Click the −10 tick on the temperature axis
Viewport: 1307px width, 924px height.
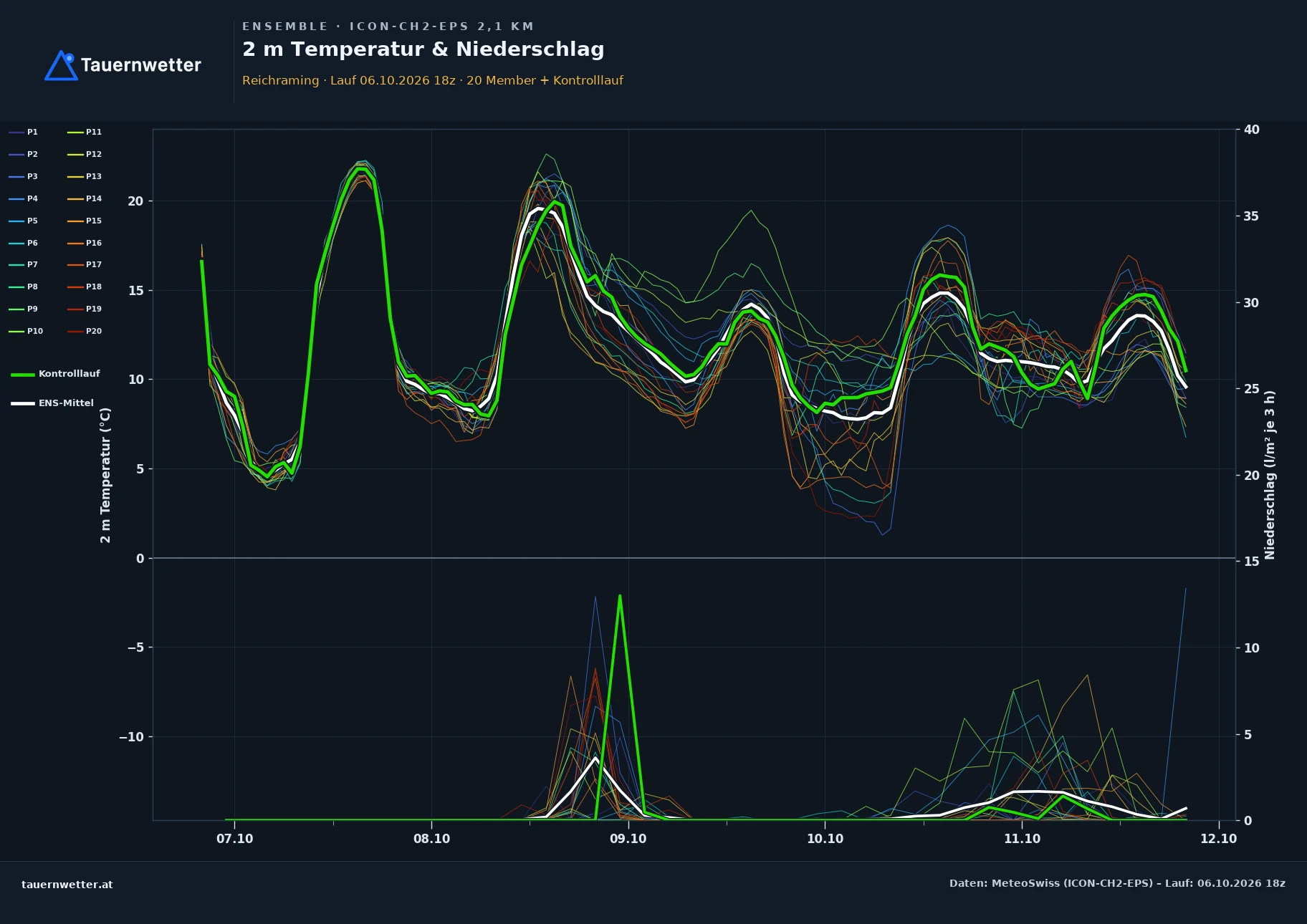[131, 737]
